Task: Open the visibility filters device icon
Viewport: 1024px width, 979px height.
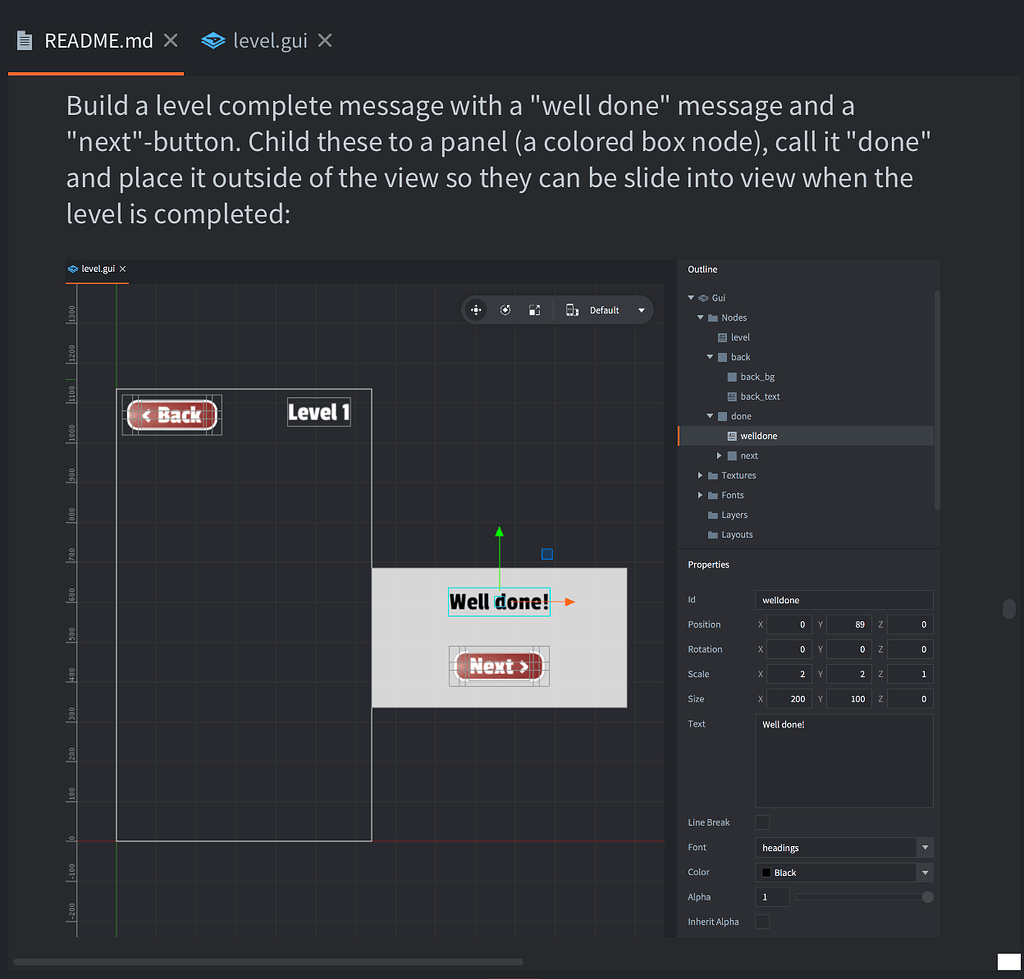Action: (573, 310)
